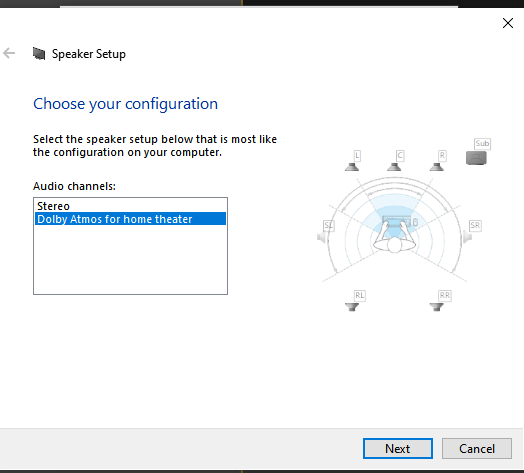The image size is (524, 473).
Task: Click the rear right speaker icon
Action: [x=436, y=307]
